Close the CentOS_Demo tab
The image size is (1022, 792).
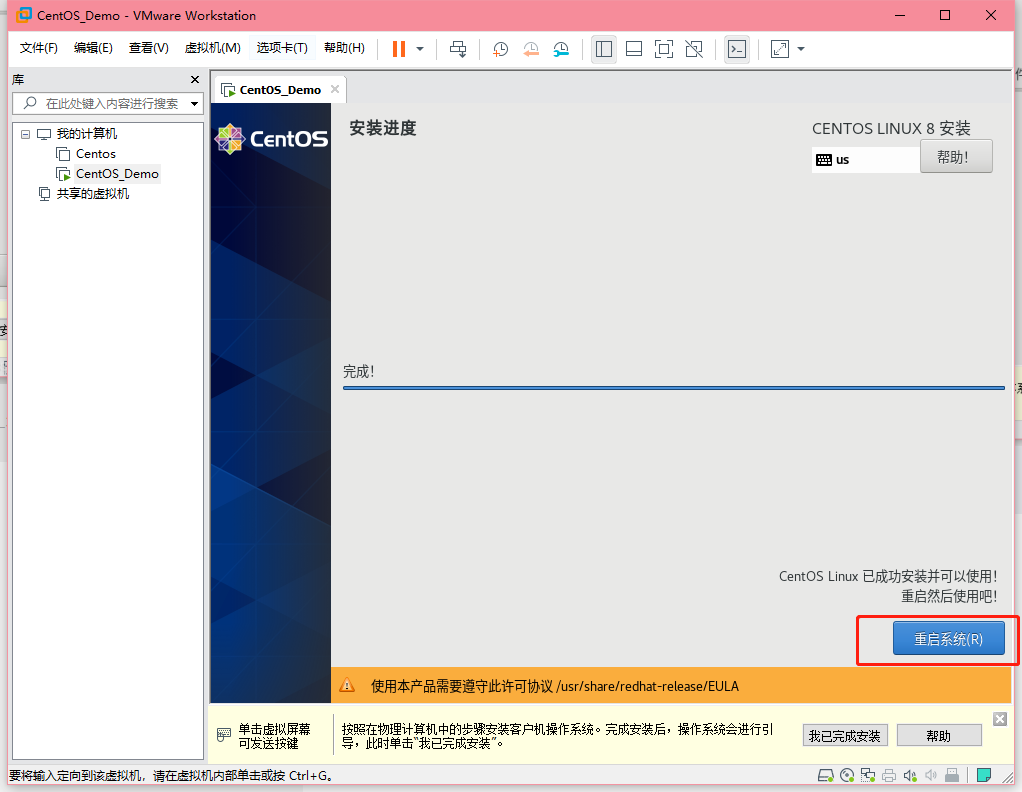(x=334, y=89)
